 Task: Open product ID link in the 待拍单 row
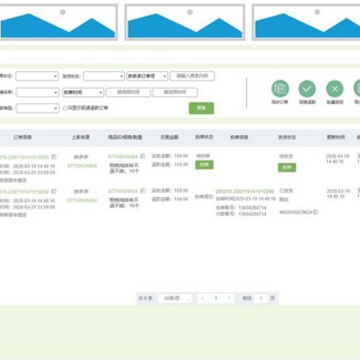pyautogui.click(x=123, y=156)
